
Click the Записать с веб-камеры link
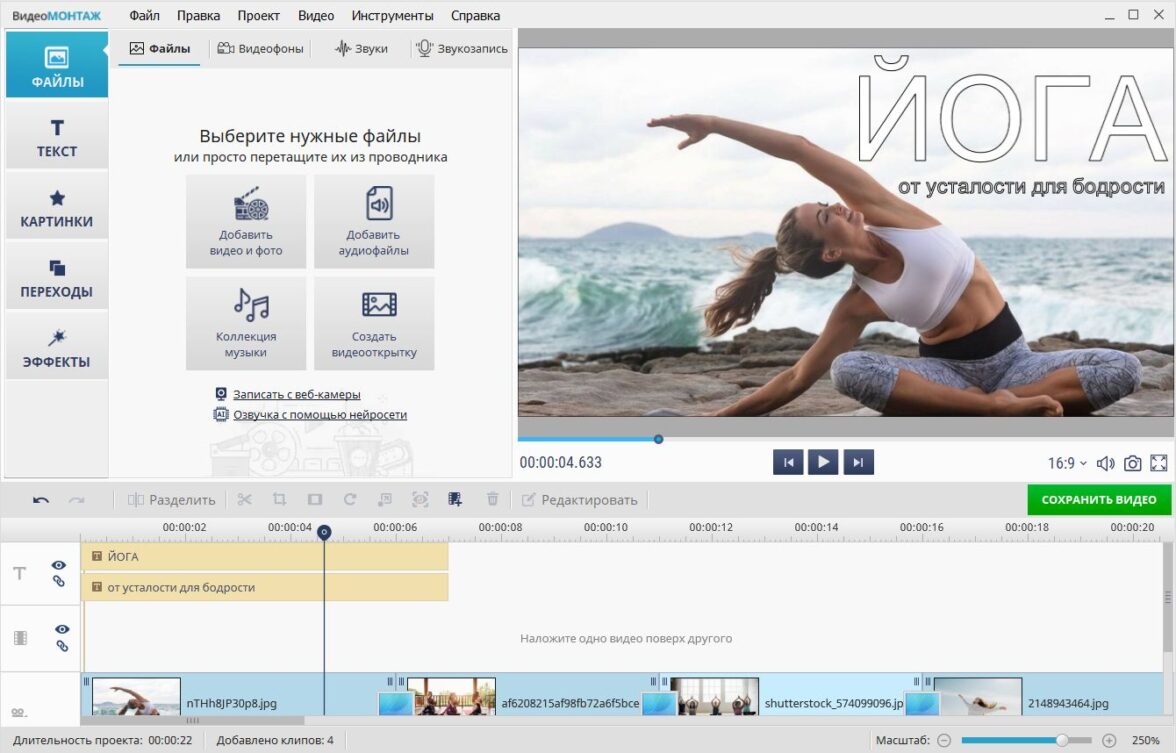[296, 395]
